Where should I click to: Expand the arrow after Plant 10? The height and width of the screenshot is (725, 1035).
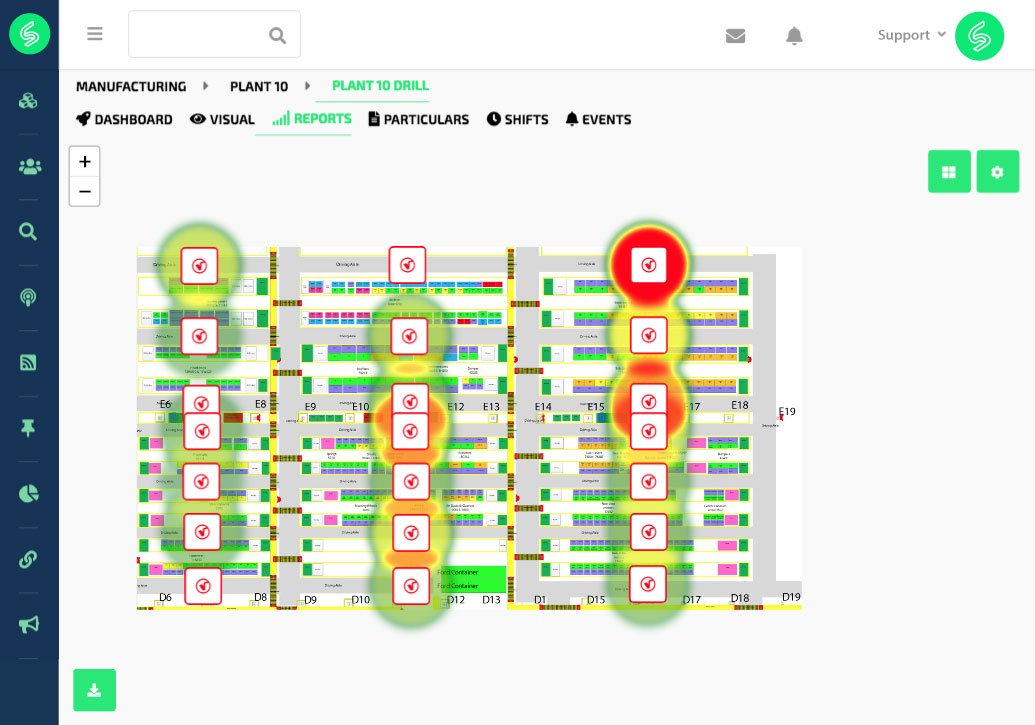click(x=307, y=86)
